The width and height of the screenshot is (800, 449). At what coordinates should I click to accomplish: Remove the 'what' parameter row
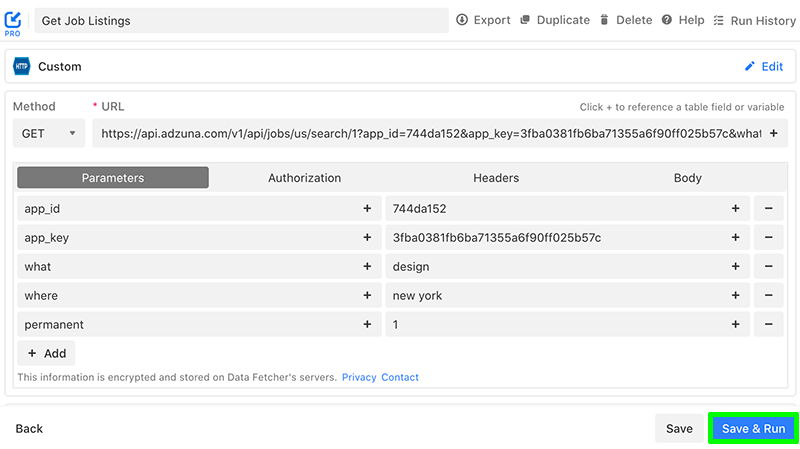(768, 266)
